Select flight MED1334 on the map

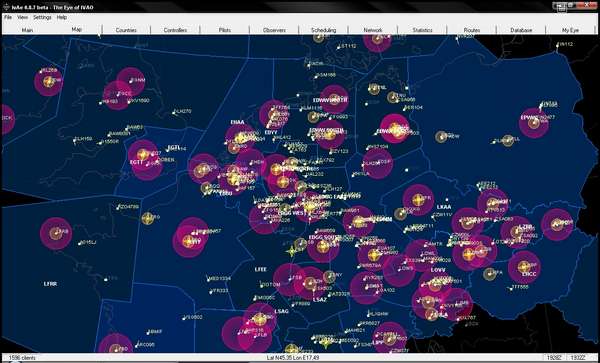pos(219,278)
